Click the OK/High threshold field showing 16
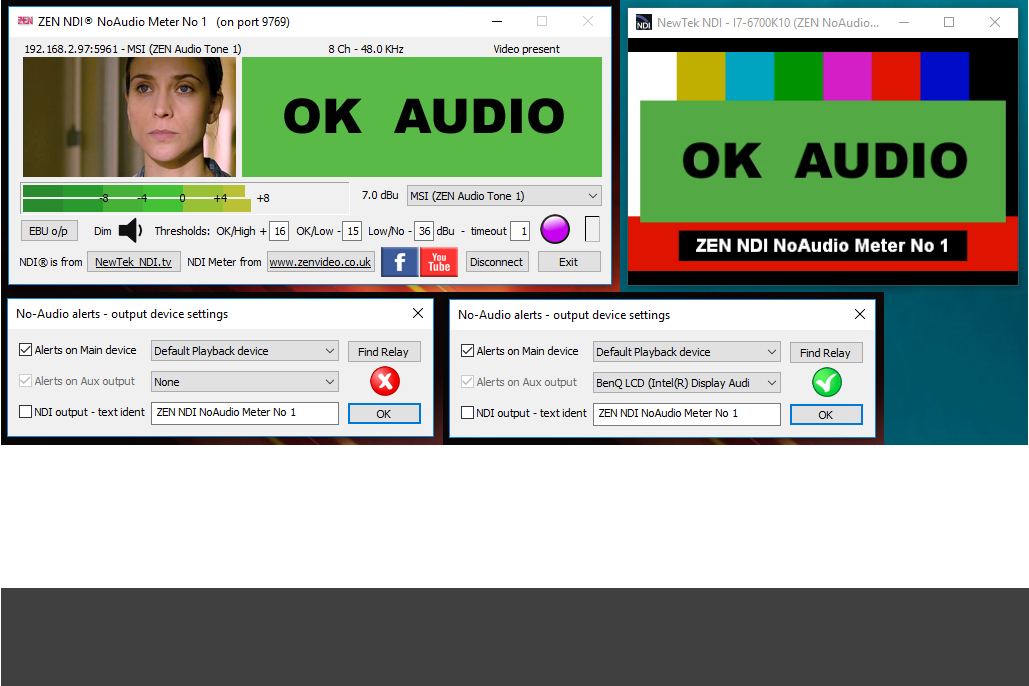This screenshot has width=1029, height=686. tap(280, 231)
